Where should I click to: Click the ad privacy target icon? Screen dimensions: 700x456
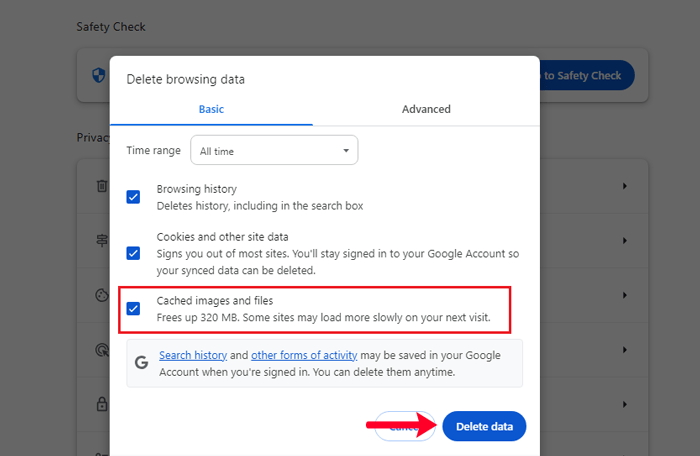tap(101, 351)
